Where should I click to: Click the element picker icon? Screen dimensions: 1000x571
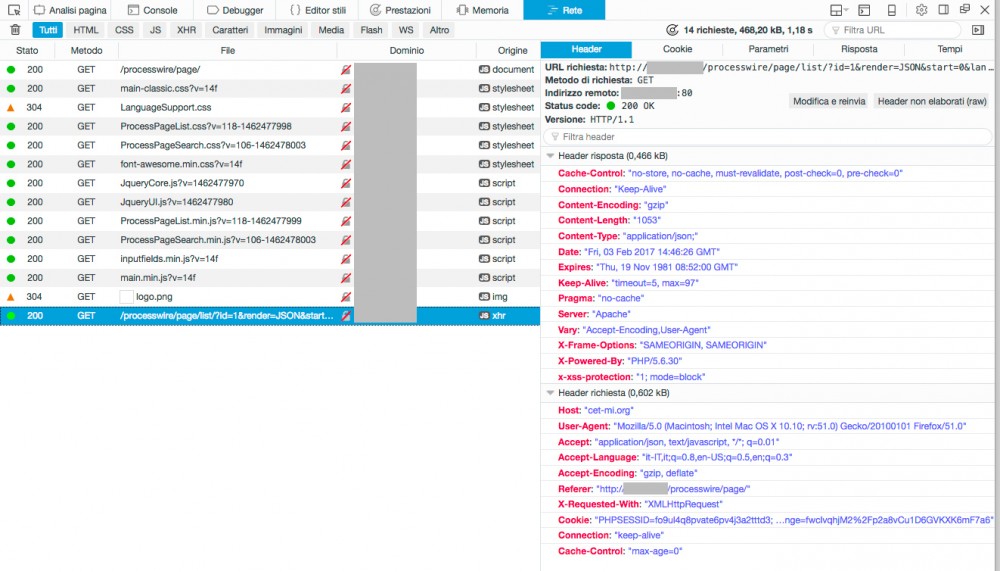(14, 10)
